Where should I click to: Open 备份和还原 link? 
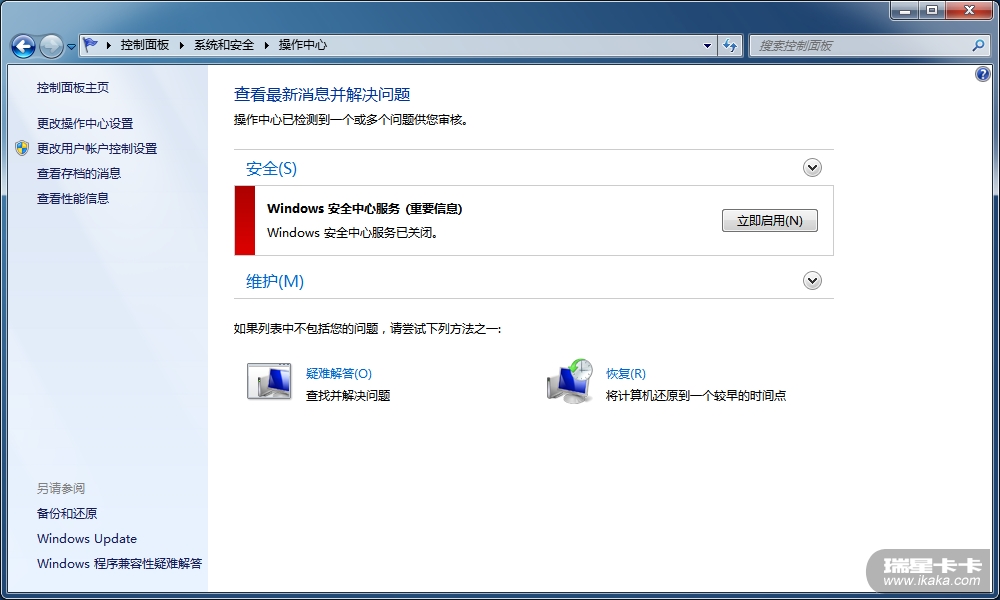tap(67, 513)
